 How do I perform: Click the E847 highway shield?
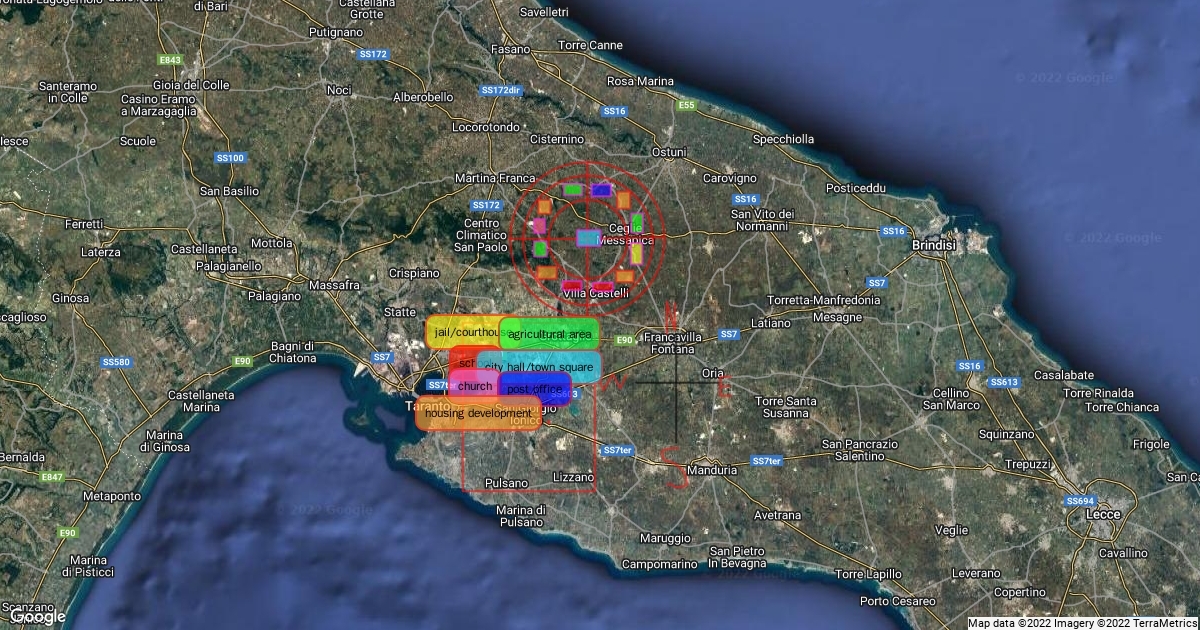point(52,478)
